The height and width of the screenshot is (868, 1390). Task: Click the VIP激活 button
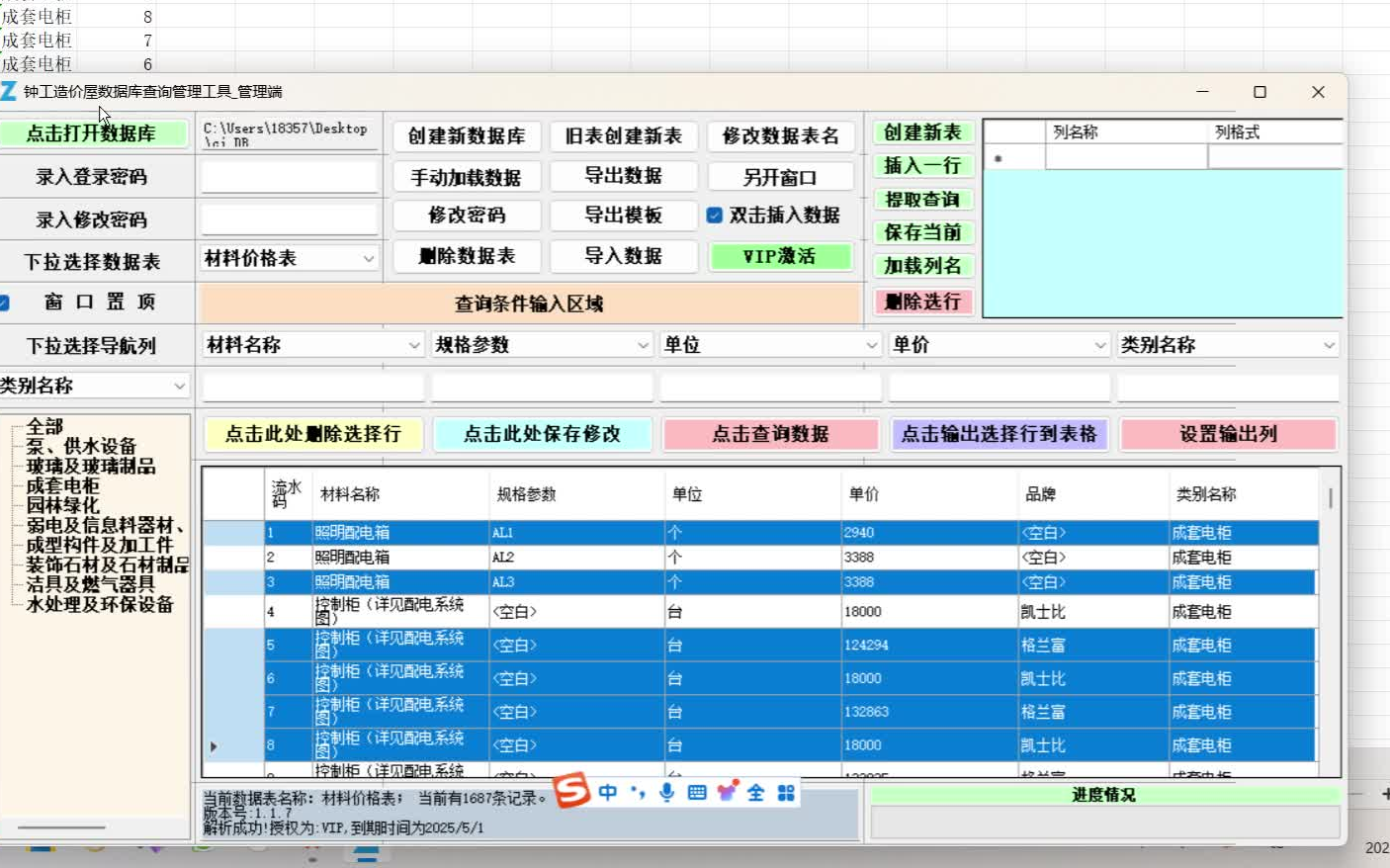[x=781, y=257]
